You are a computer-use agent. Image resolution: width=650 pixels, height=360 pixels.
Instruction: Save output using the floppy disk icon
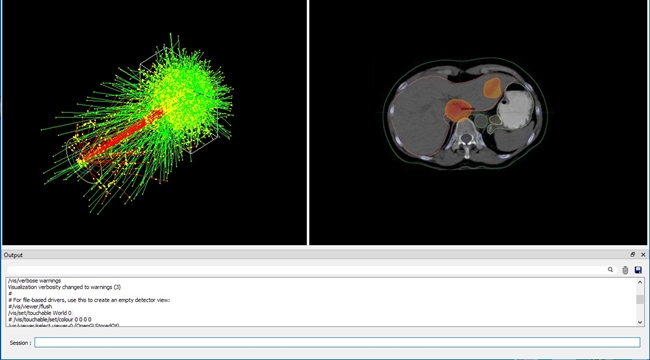coord(638,270)
